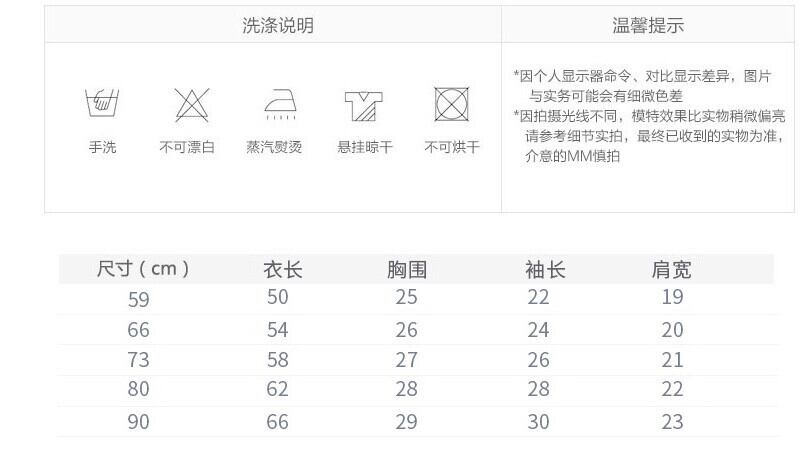The image size is (808, 458).
Task: Click the do-not-tumble-dry (不可烘干) icon
Action: tap(452, 103)
